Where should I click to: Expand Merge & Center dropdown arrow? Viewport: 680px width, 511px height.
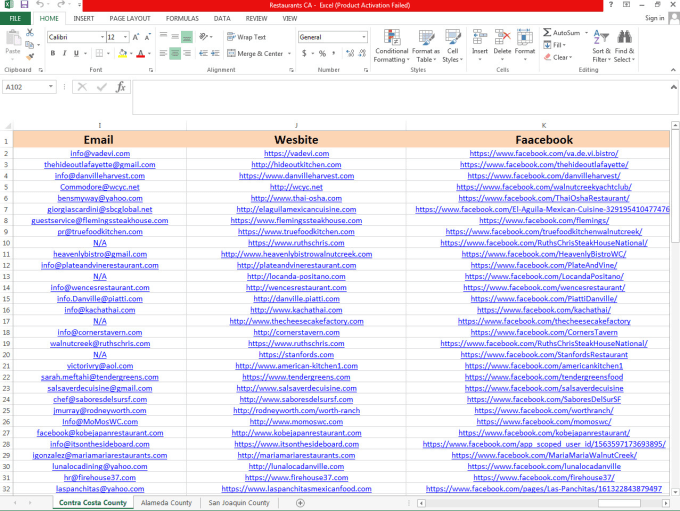tap(289, 54)
